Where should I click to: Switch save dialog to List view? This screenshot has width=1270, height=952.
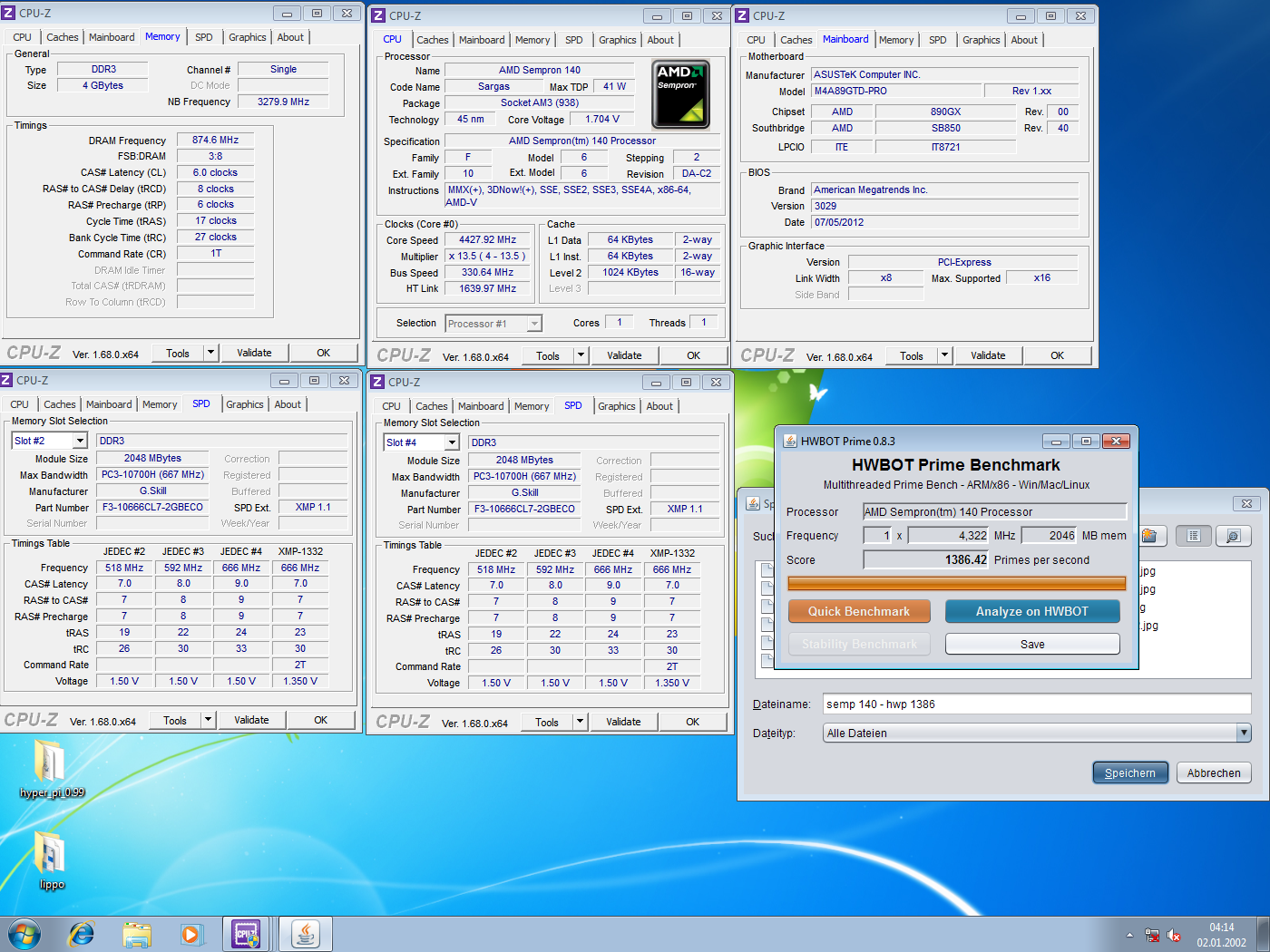tap(1193, 536)
